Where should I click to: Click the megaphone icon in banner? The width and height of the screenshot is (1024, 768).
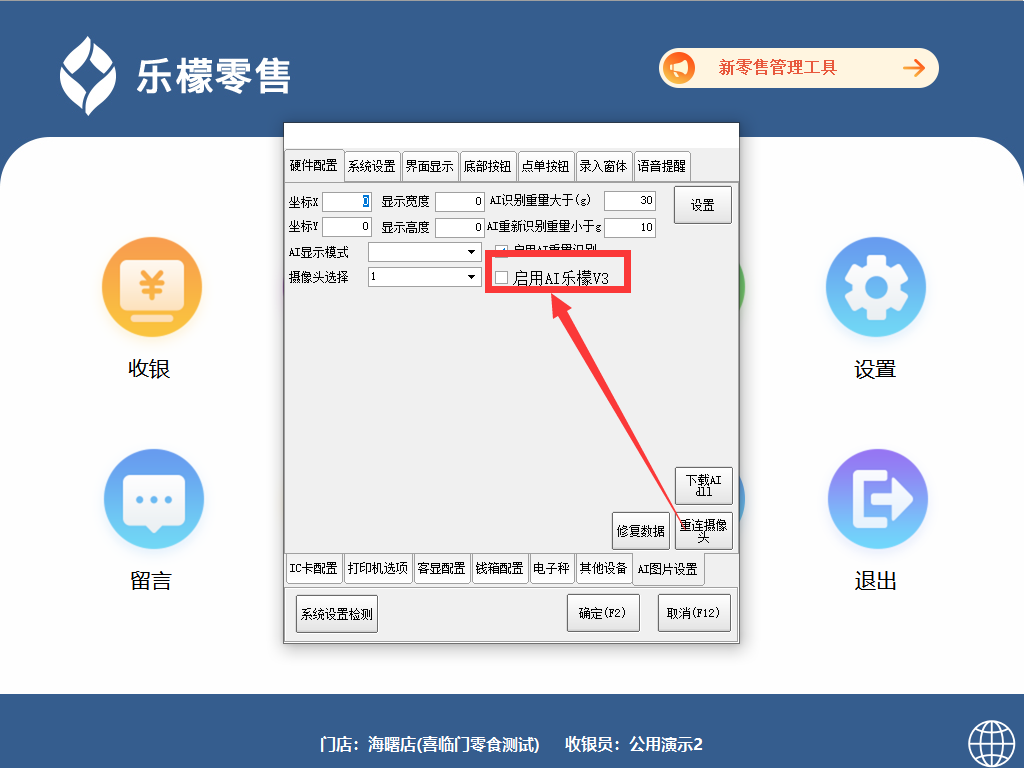coord(679,68)
